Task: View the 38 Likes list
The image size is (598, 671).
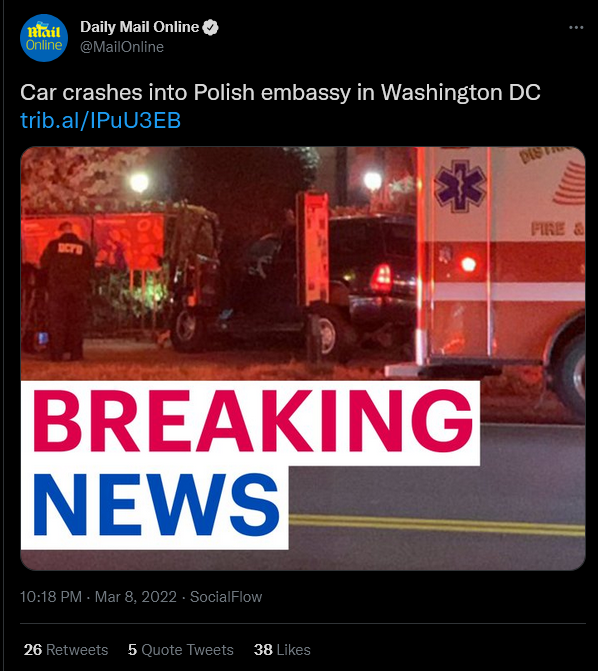Action: (282, 650)
